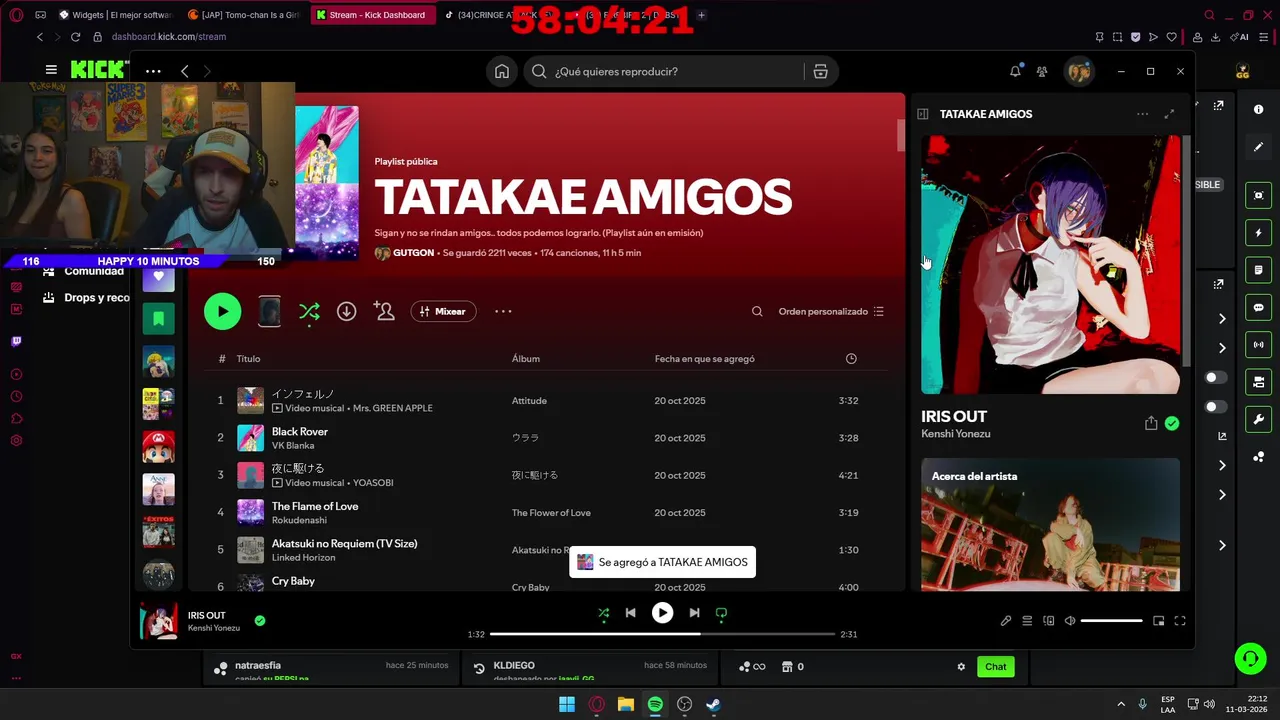
Task: Toggle repeat in the player bar
Action: point(721,613)
